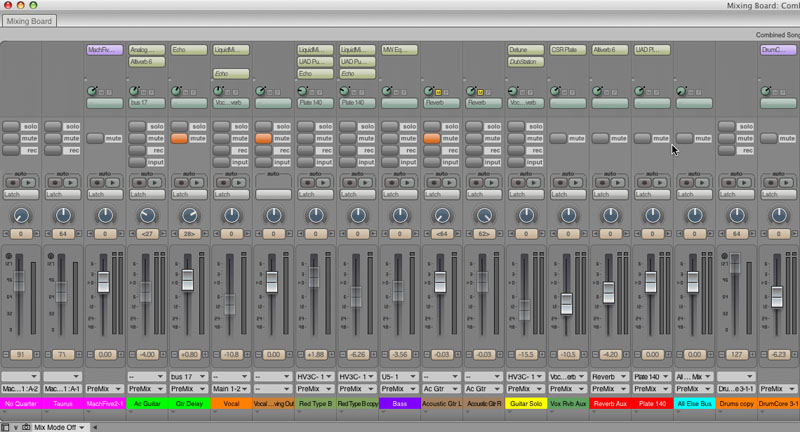Click the yellow Guitar Solo track name label
The image size is (800, 432).
click(x=526, y=403)
